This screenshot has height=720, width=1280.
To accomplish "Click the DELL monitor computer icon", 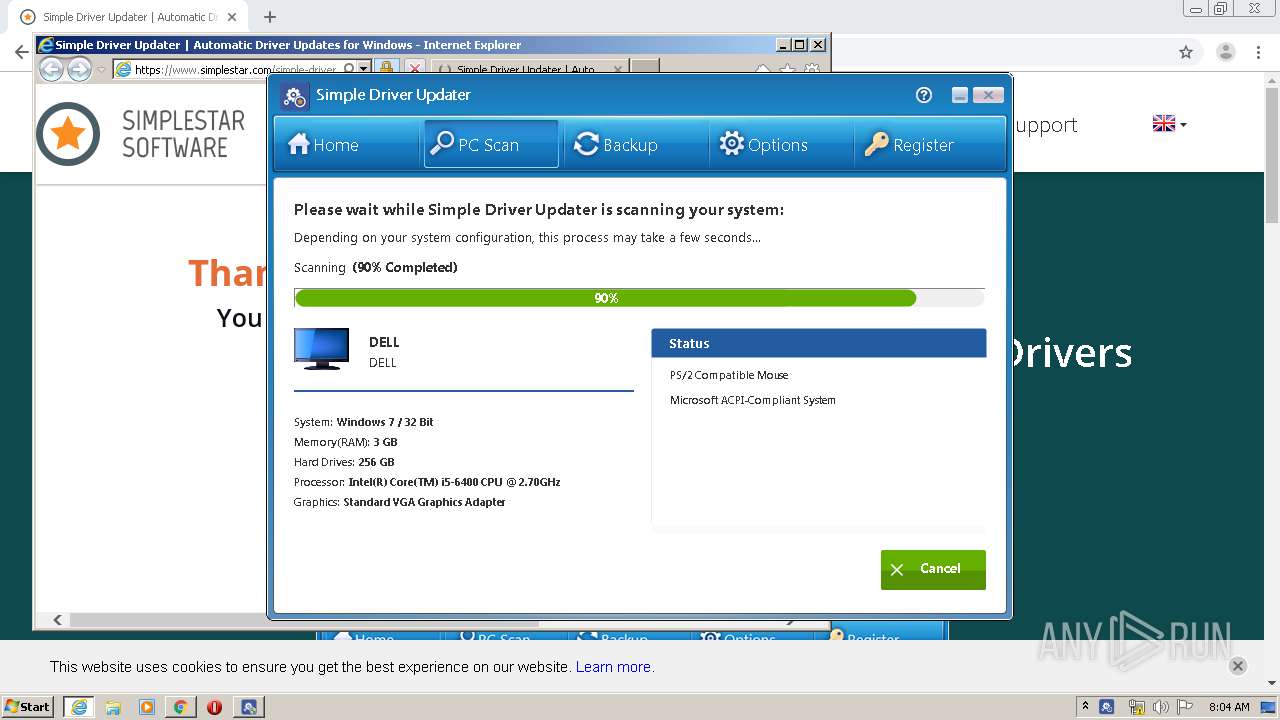I will [322, 349].
